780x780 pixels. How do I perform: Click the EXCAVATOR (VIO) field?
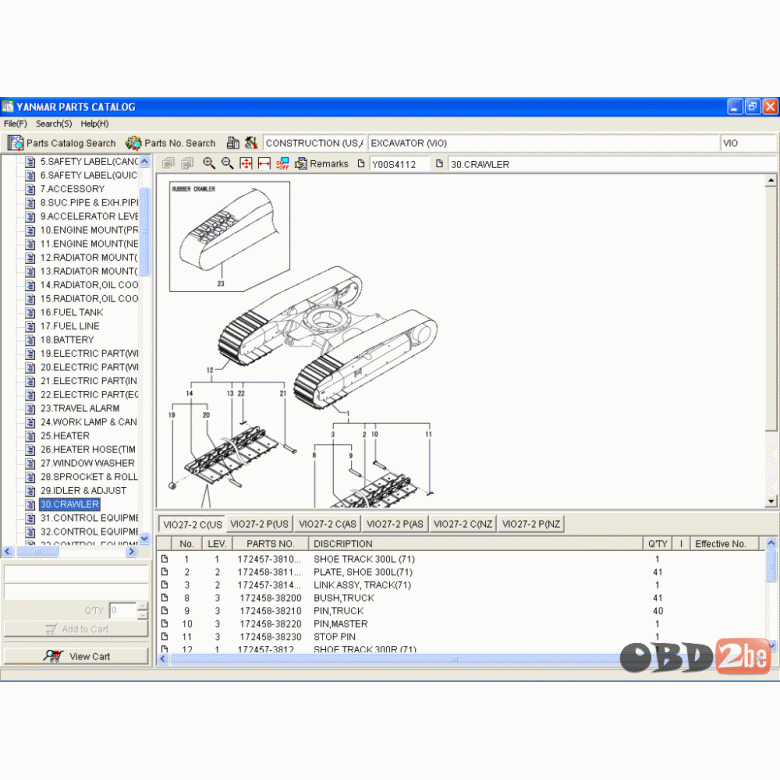543,143
